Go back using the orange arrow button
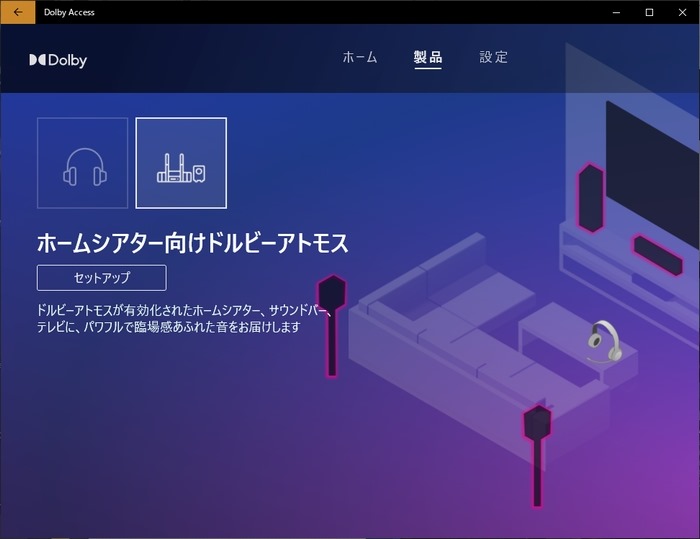This screenshot has height=539, width=700. click(x=18, y=12)
